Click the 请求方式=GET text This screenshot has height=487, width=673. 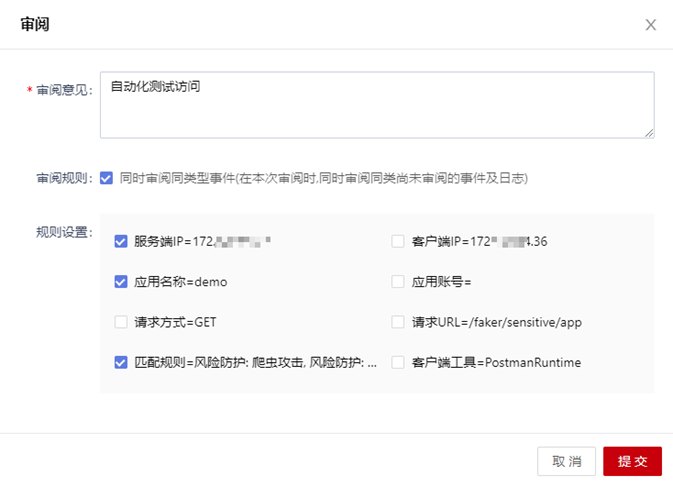tap(175, 322)
